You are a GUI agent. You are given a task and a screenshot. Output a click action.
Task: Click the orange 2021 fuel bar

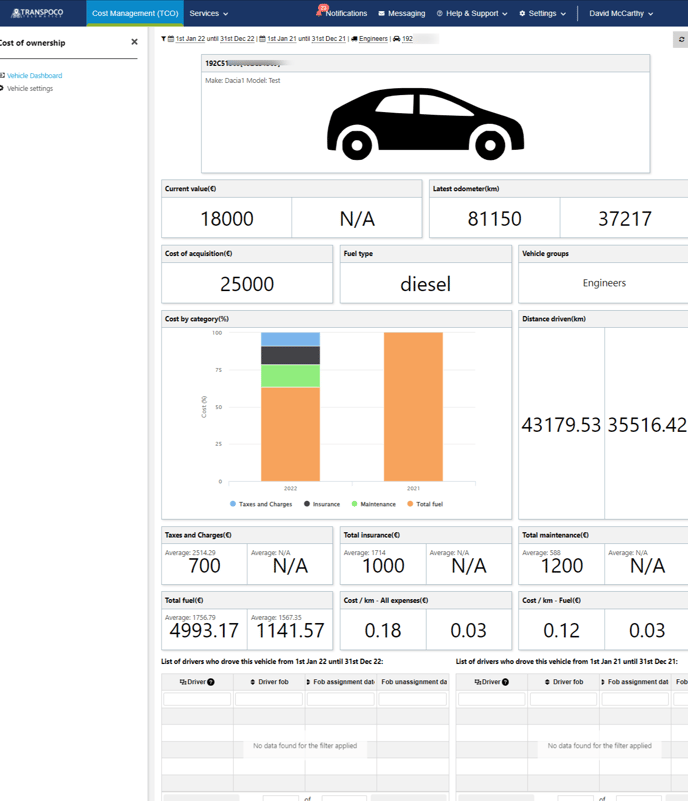tap(413, 407)
